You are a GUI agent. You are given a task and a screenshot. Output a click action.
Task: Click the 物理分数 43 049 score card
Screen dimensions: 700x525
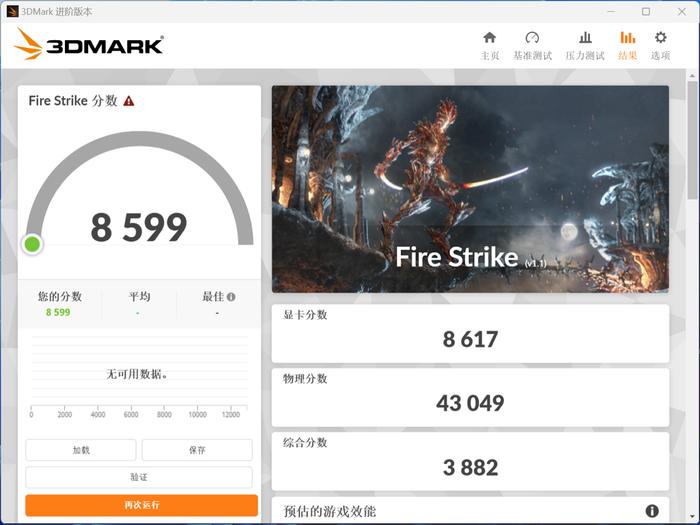pos(470,397)
